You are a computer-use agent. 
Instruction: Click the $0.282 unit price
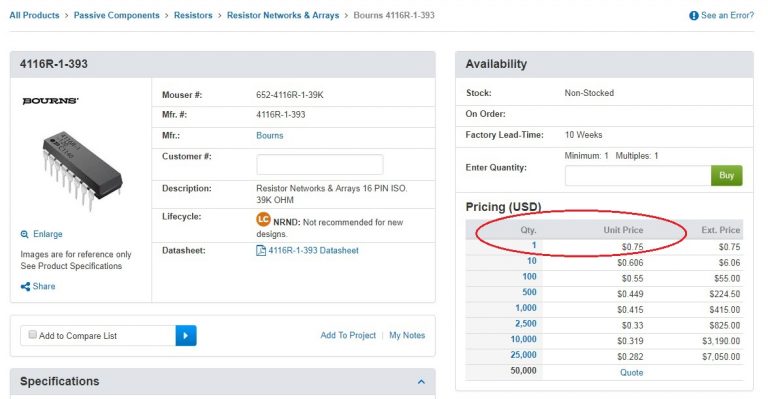(x=630, y=357)
